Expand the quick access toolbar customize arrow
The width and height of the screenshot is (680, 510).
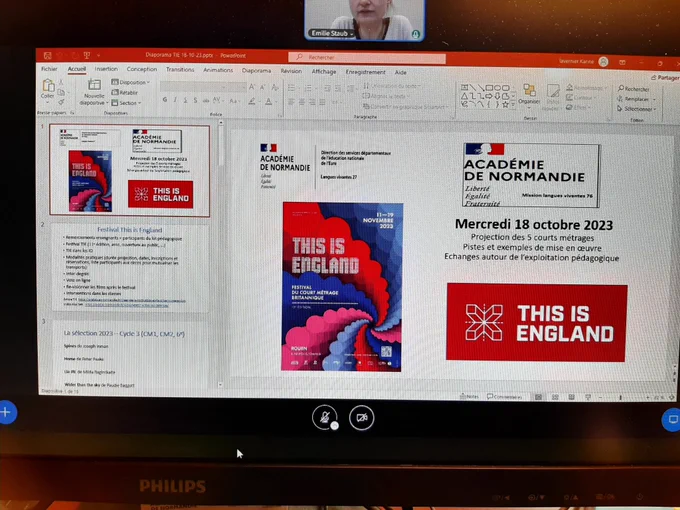pyautogui.click(x=98, y=56)
